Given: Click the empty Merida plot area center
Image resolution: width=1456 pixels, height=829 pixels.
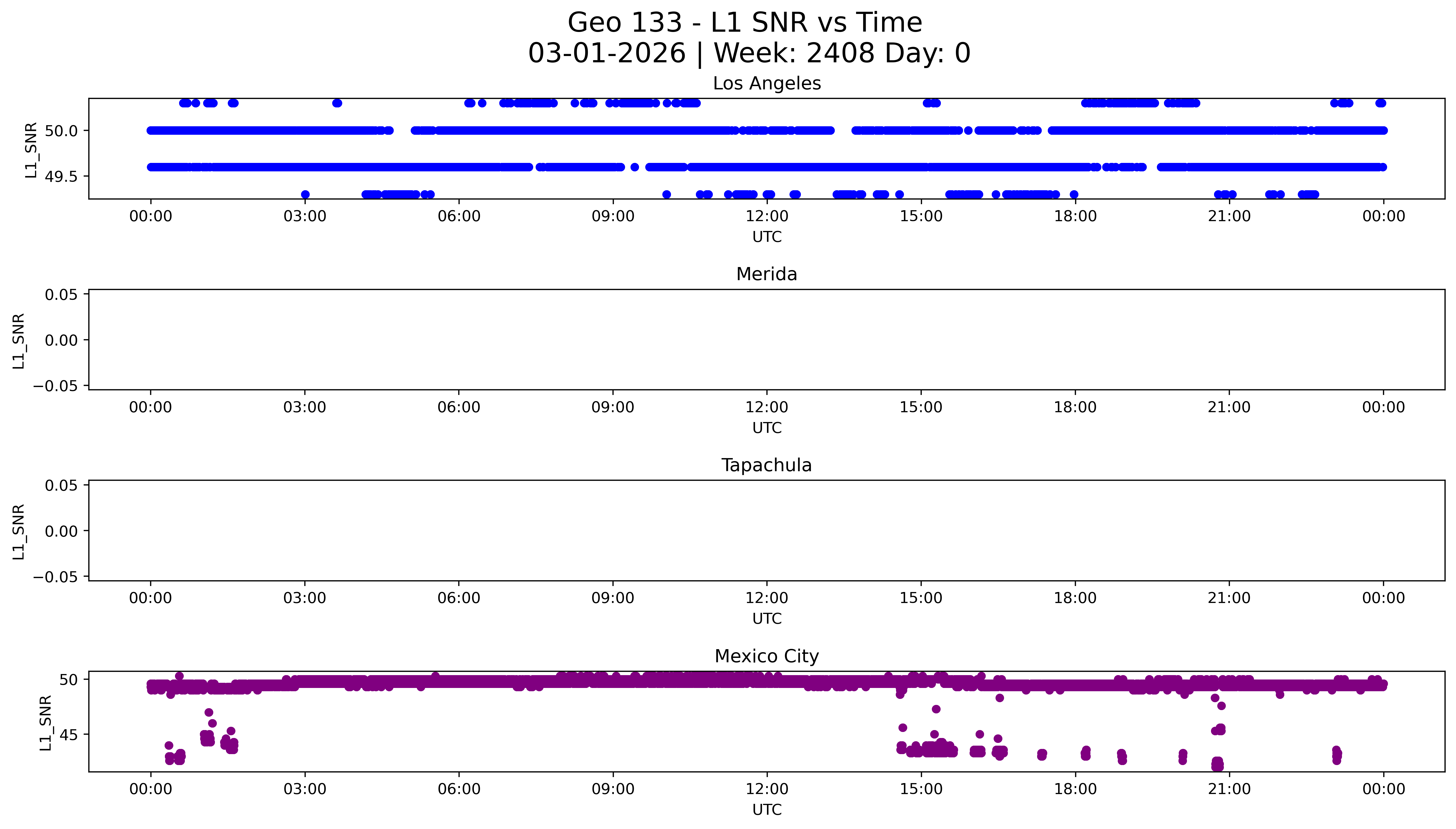Looking at the screenshot, I should pos(766,340).
